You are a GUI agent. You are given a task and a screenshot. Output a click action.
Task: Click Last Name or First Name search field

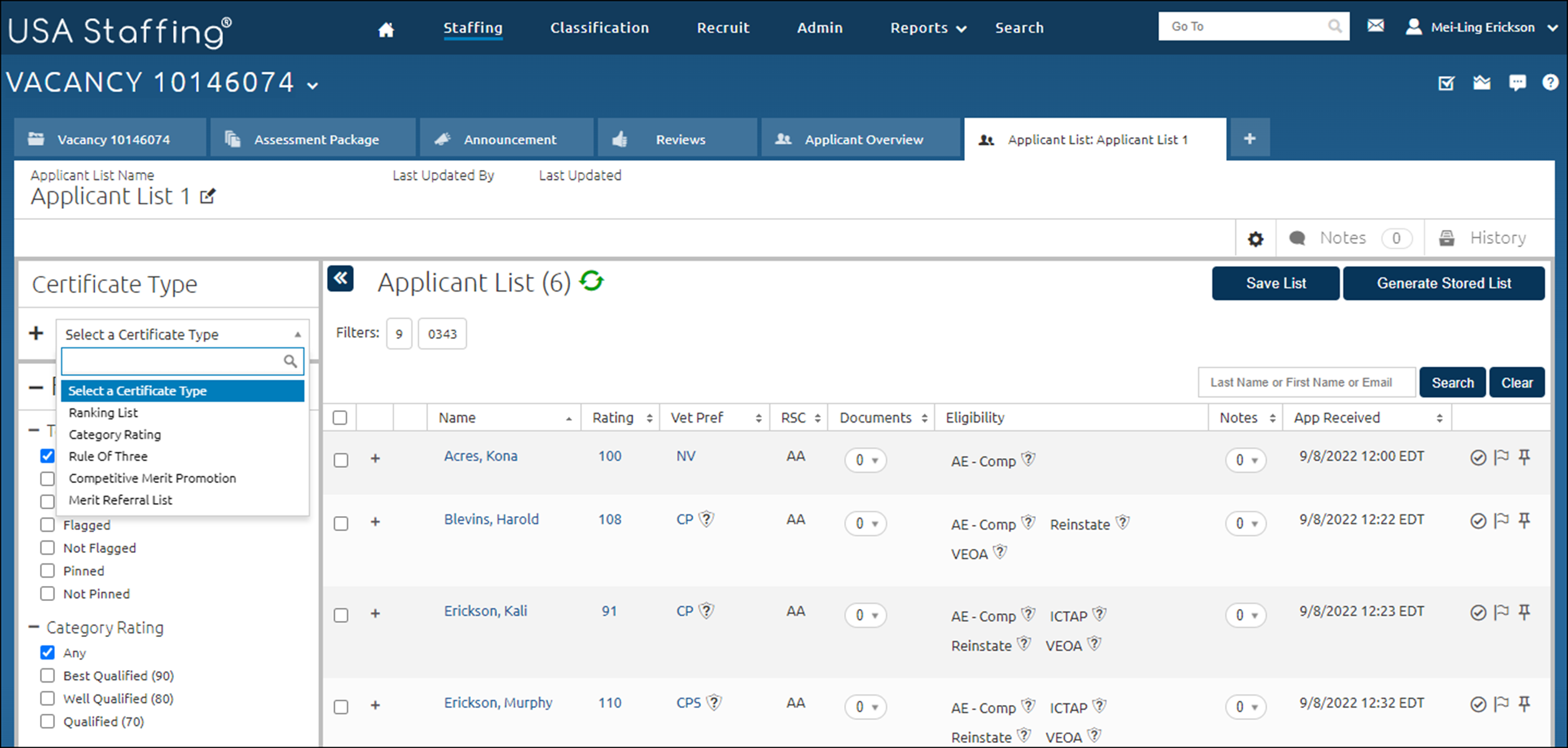[1306, 382]
